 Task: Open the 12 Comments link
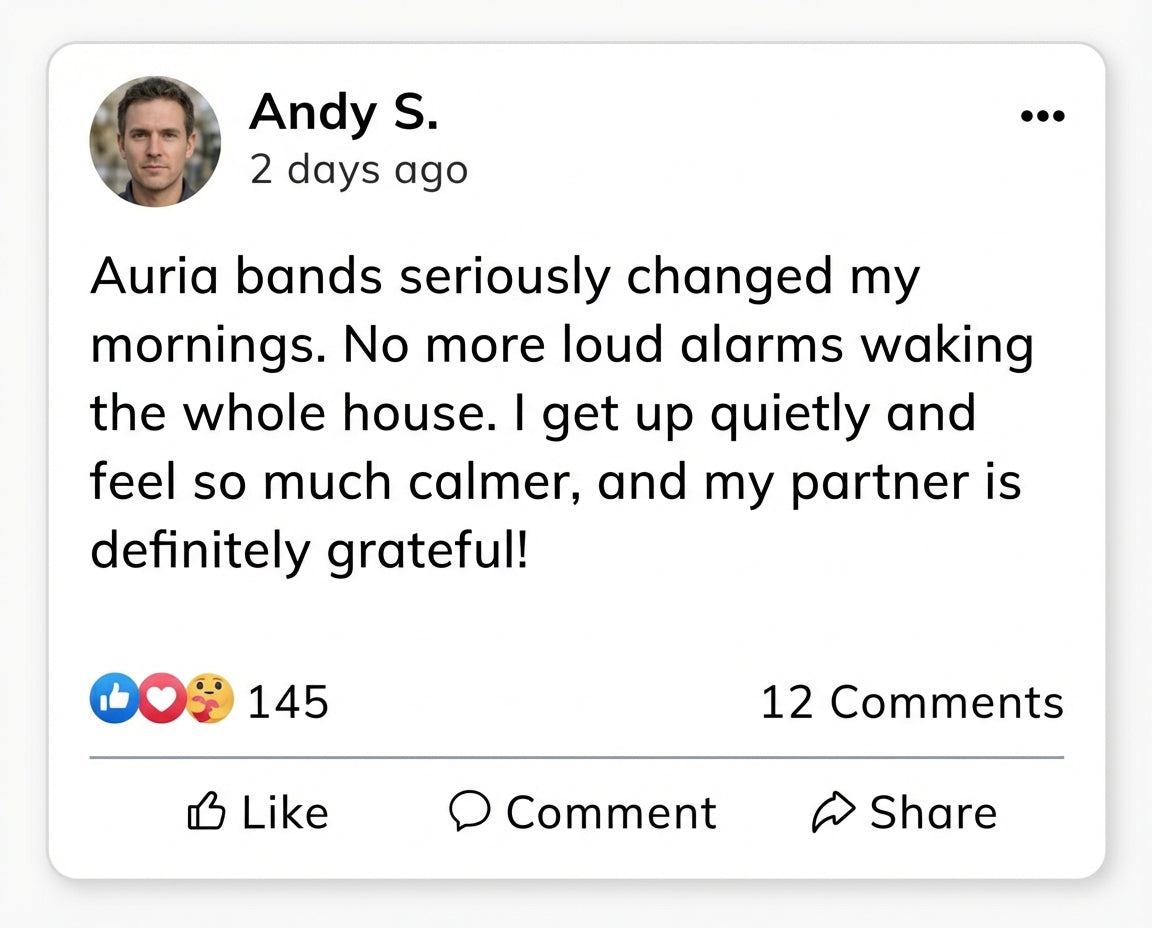(912, 702)
